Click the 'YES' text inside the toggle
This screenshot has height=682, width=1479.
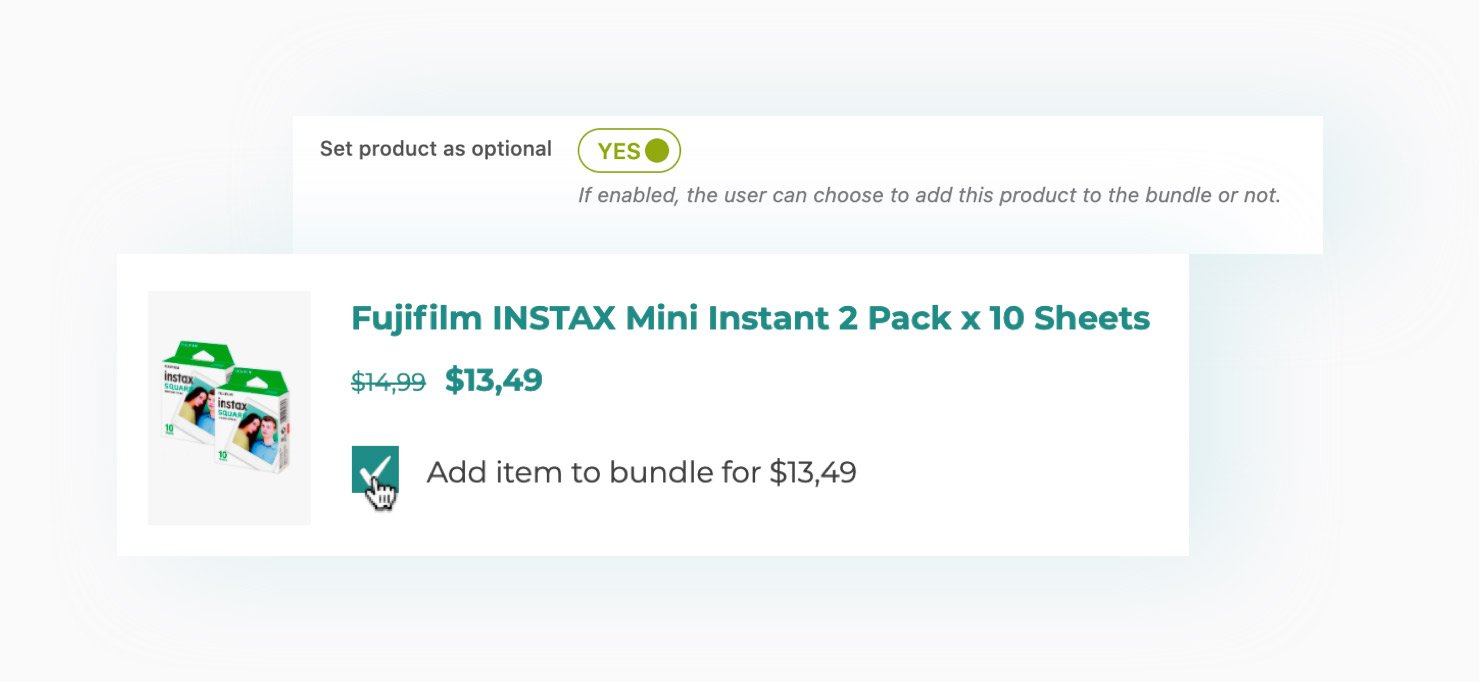619,151
